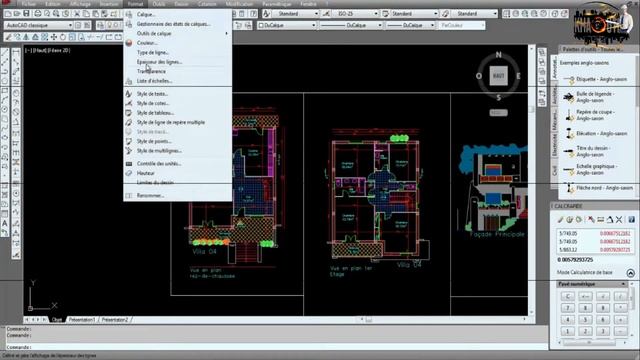Switch to the Présentation1 layout tab
The height and width of the screenshot is (360, 640).
tap(82, 320)
